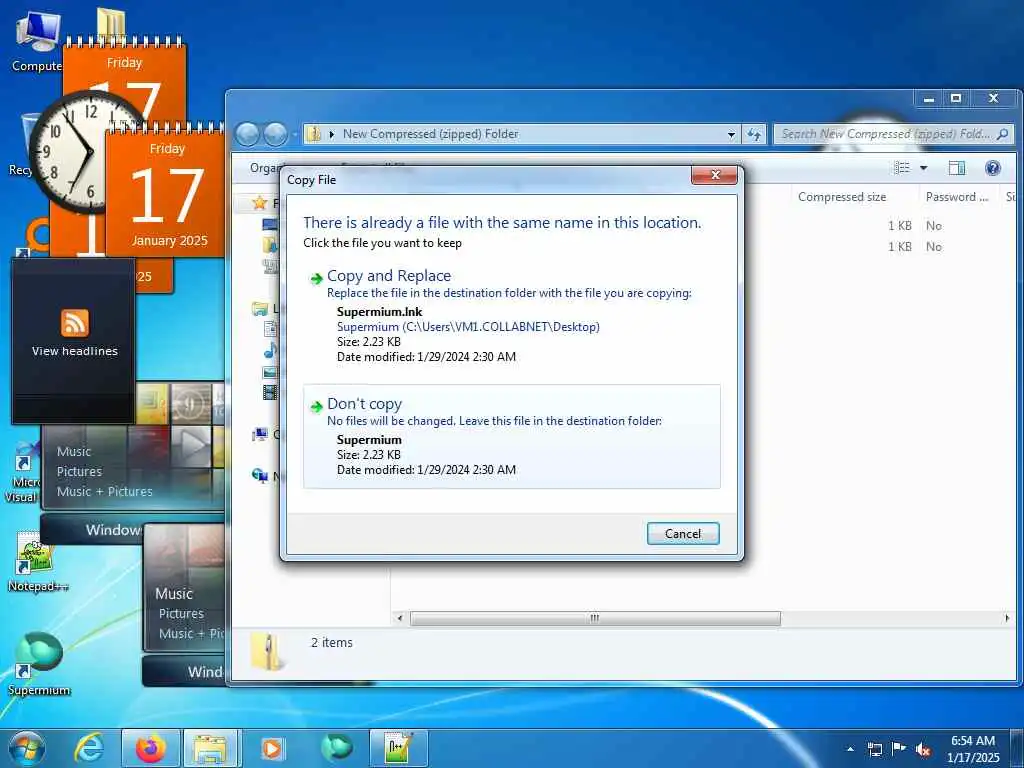The image size is (1024, 768).
Task: Open the Action Center flag icon
Action: (x=899, y=749)
